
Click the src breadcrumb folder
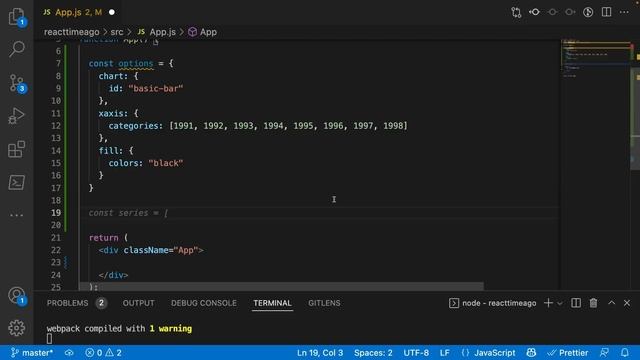[x=117, y=32]
